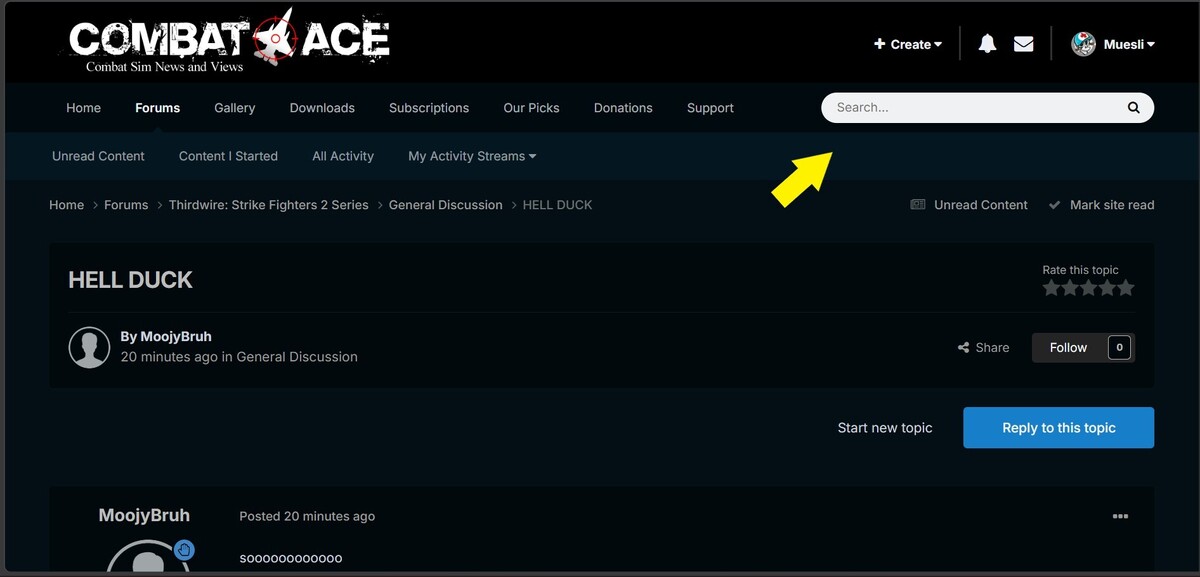Image resolution: width=1200 pixels, height=577 pixels.
Task: Rate topic five stars
Action: pyautogui.click(x=1126, y=288)
